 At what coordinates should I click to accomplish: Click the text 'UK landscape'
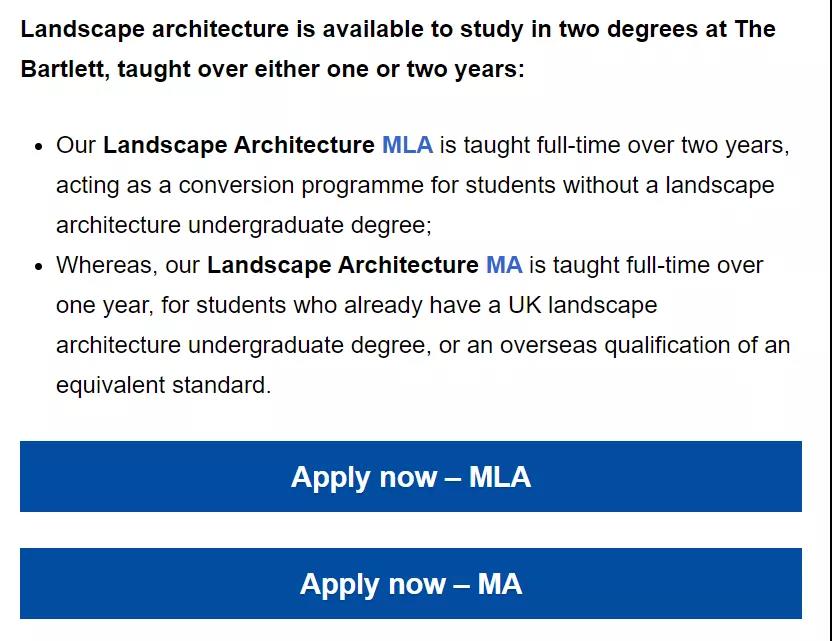point(583,305)
